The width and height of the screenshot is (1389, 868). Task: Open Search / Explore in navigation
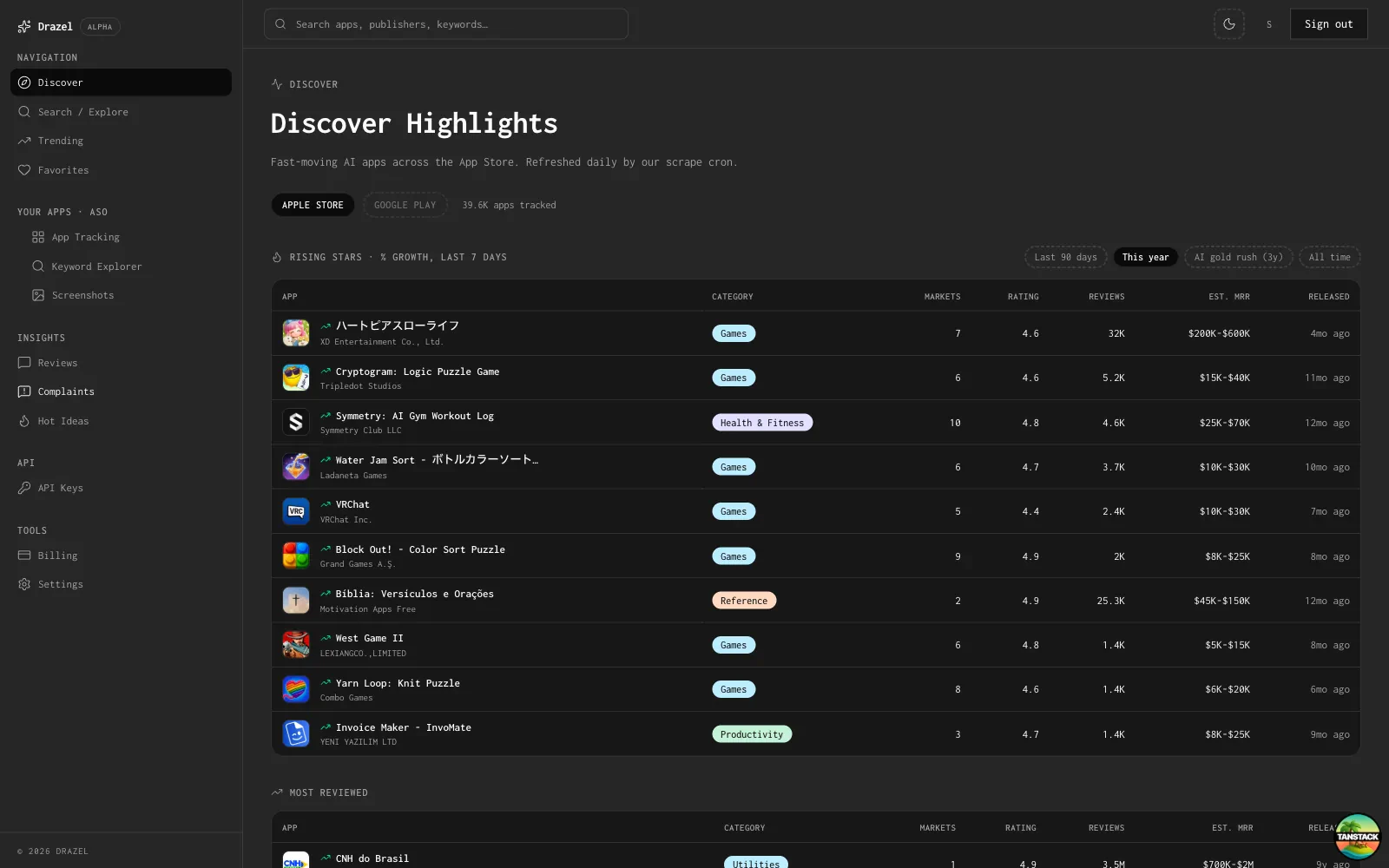pyautogui.click(x=121, y=112)
